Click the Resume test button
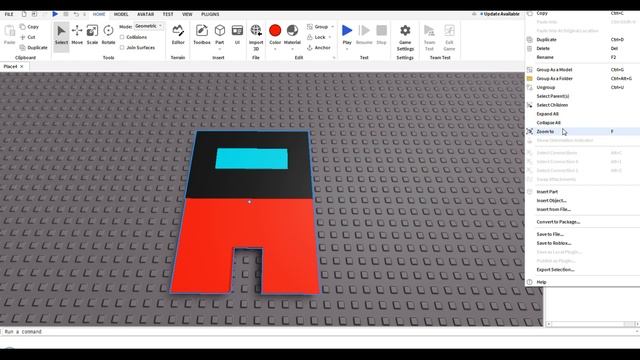Image resolution: width=640 pixels, height=360 pixels. [364, 34]
